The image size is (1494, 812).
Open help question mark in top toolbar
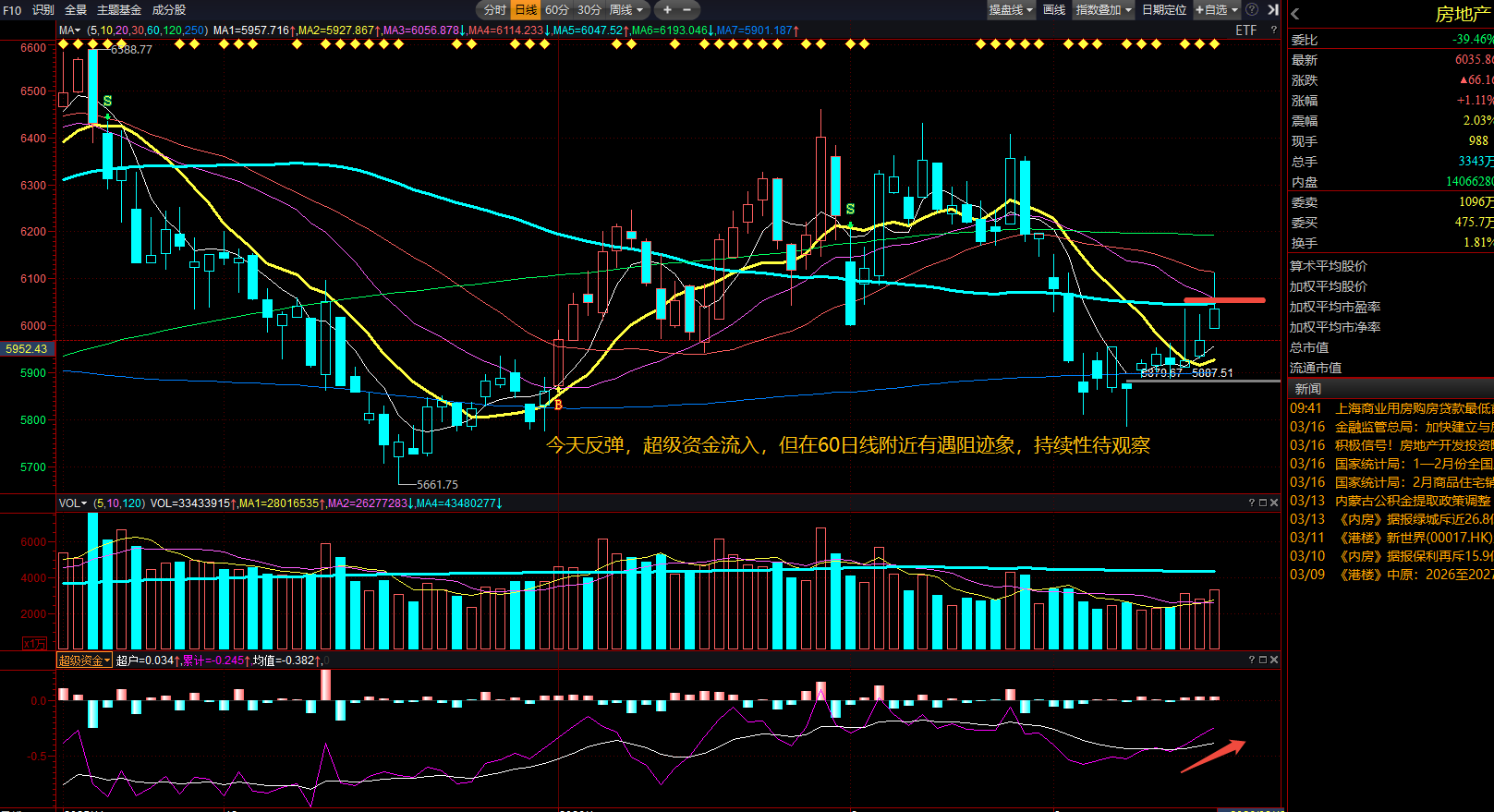click(1252, 9)
